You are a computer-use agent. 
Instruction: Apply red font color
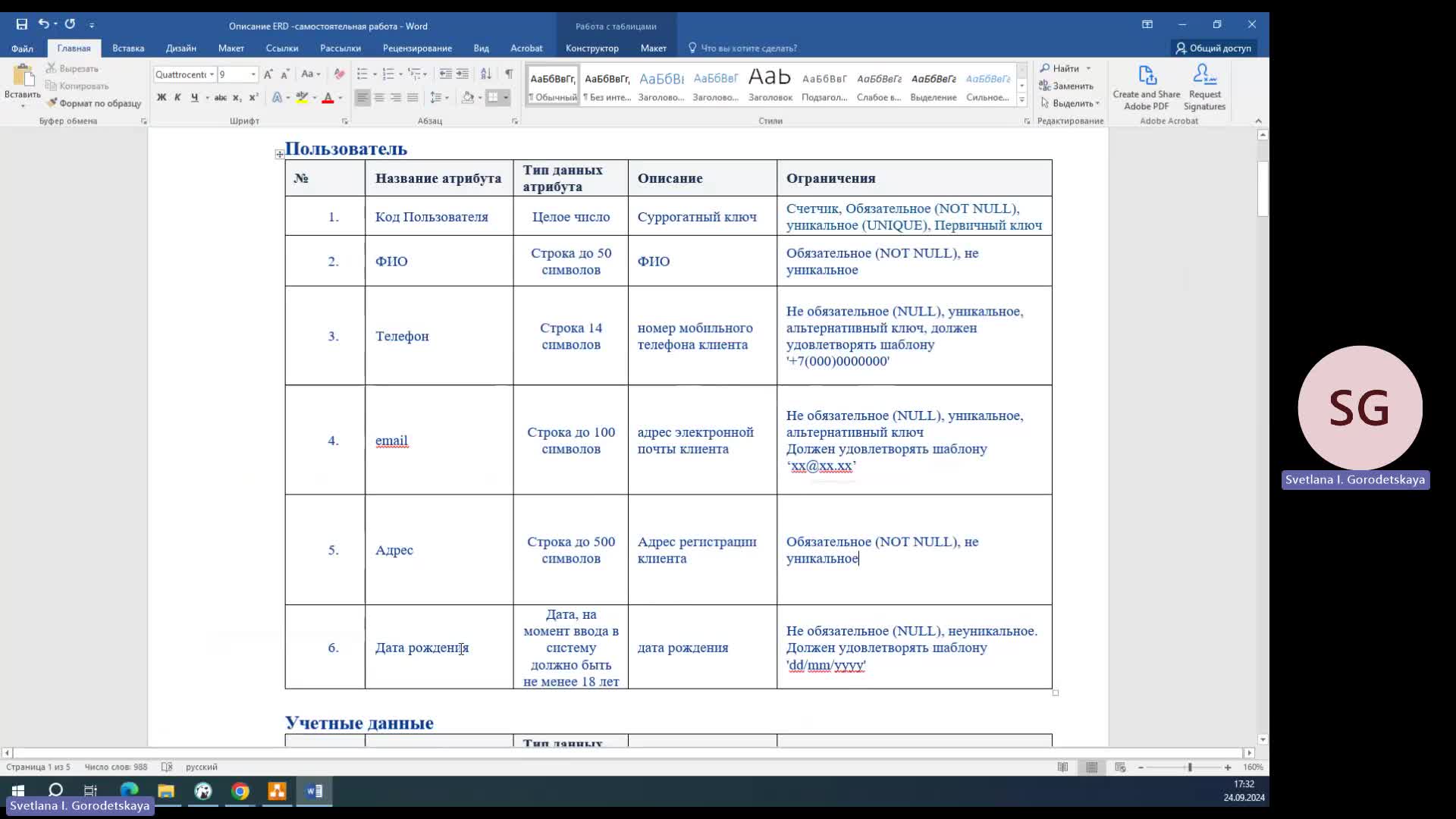click(x=328, y=97)
